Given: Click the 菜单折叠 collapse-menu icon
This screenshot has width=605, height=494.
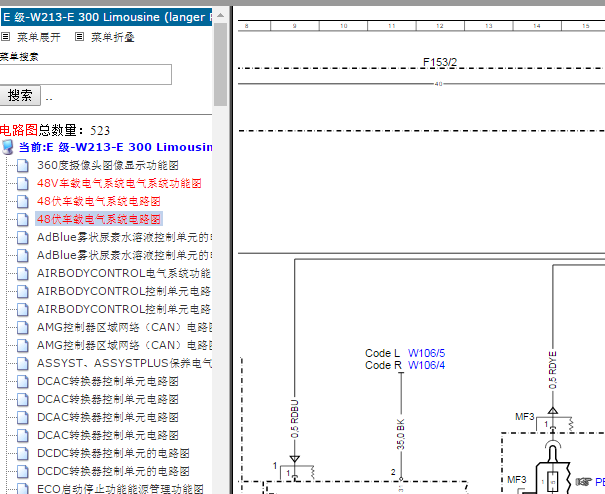Looking at the screenshot, I should pos(79,37).
